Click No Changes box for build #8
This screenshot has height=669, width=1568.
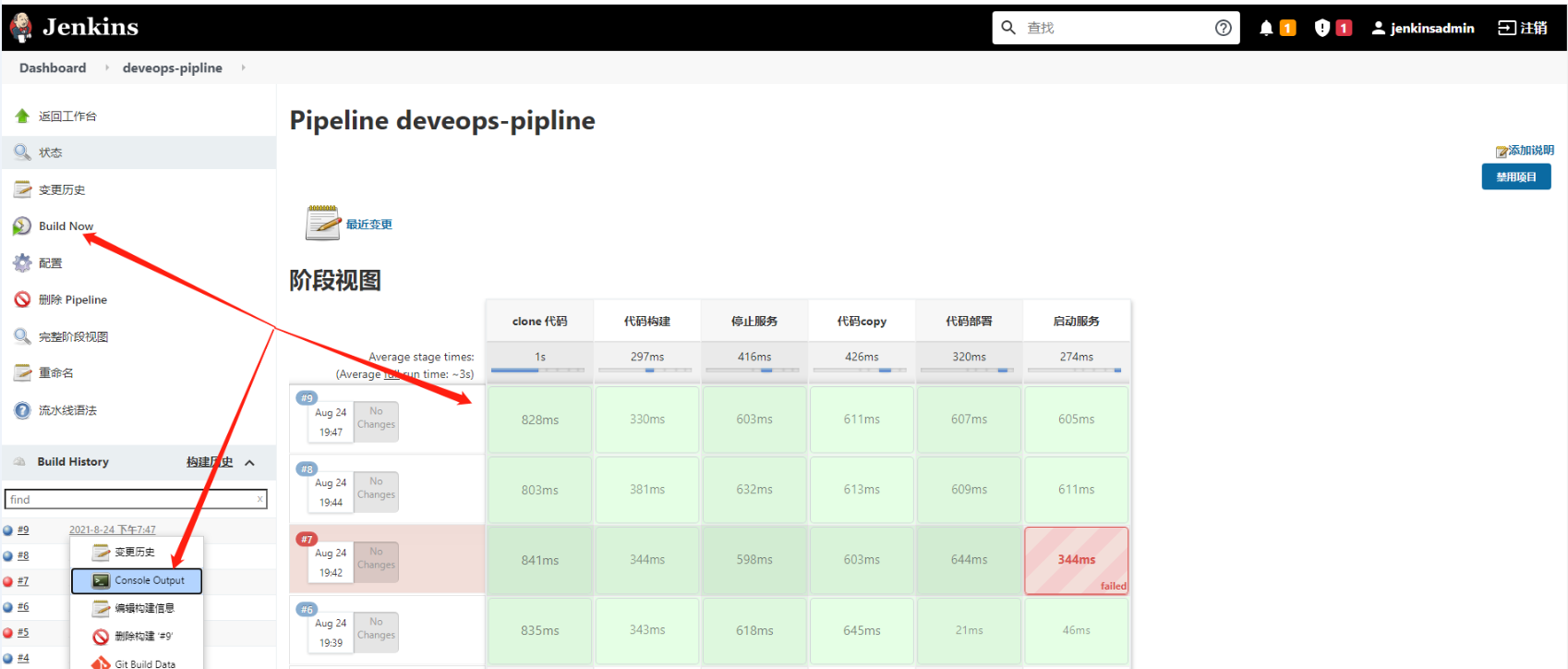pos(376,490)
